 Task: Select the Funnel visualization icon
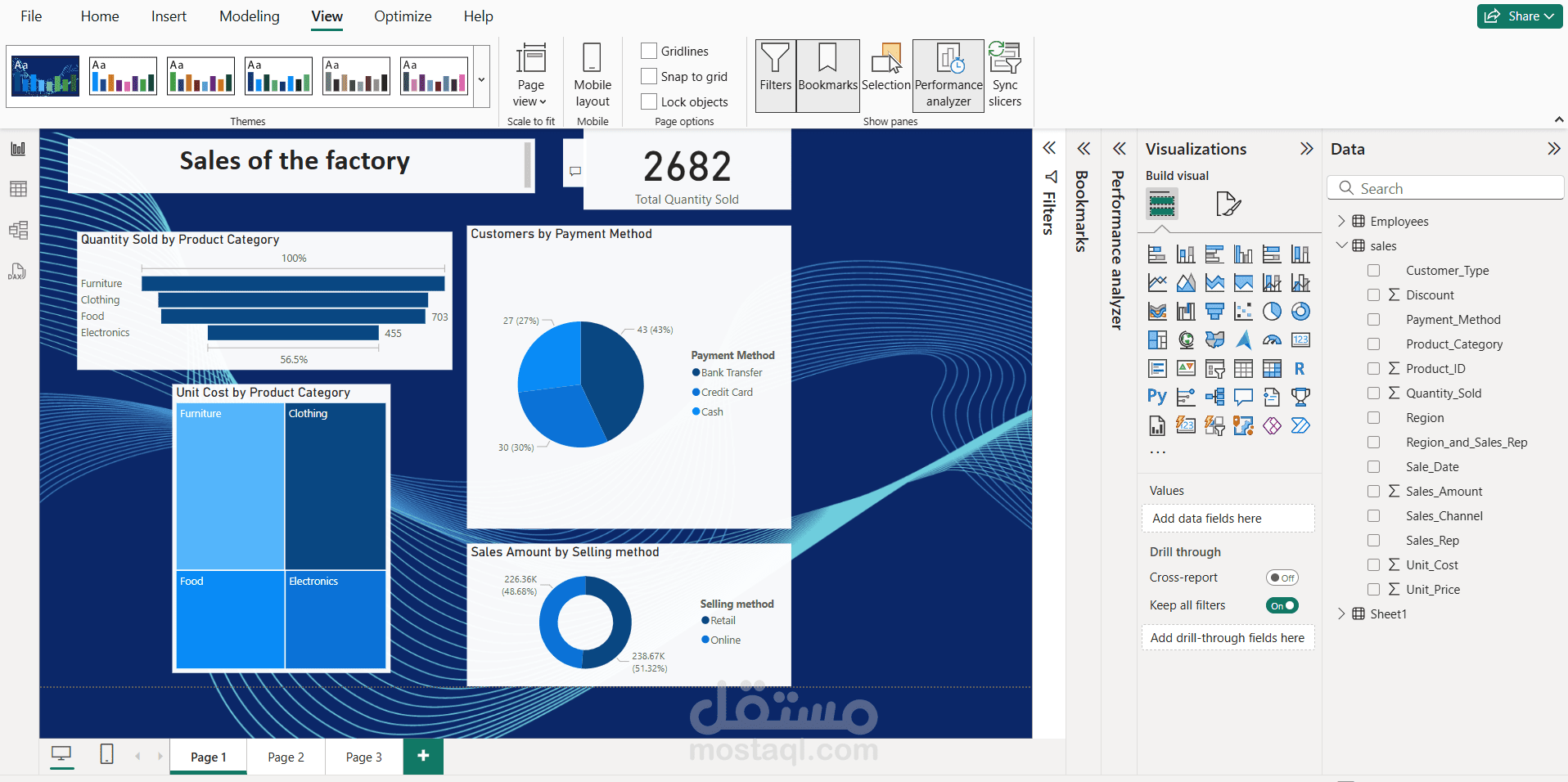(1214, 312)
